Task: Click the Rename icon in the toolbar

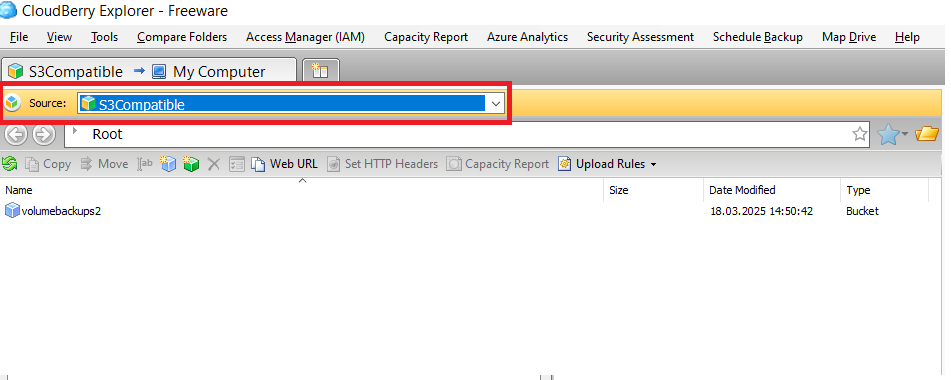Action: (145, 164)
